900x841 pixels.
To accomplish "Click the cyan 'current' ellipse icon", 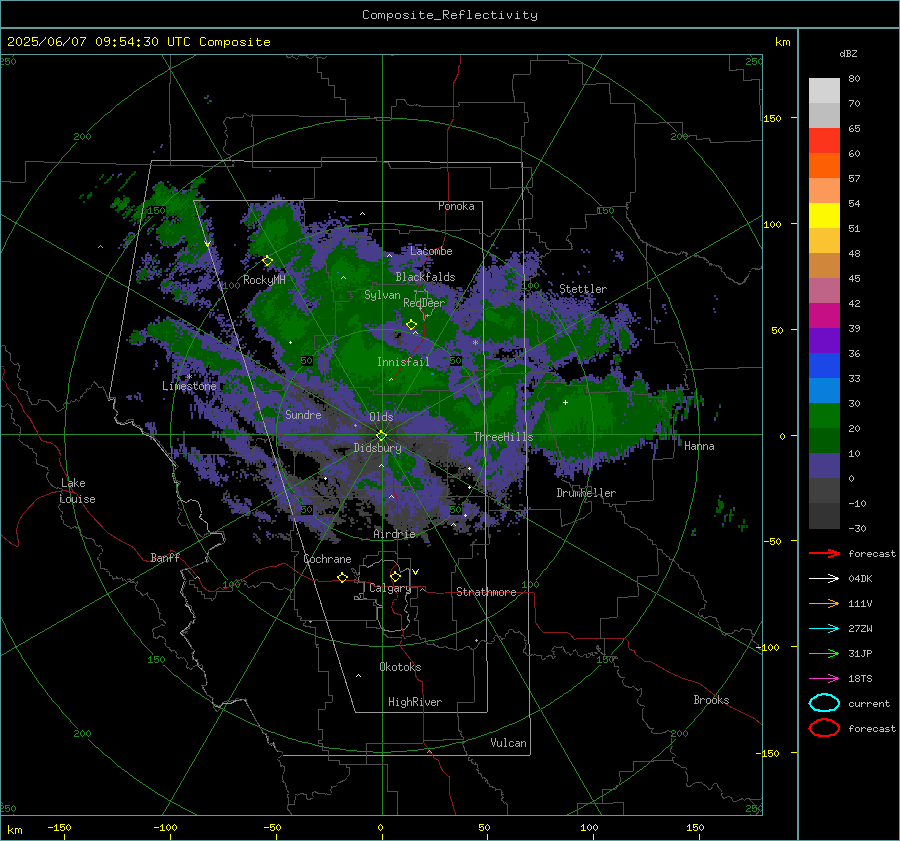I will (824, 703).
